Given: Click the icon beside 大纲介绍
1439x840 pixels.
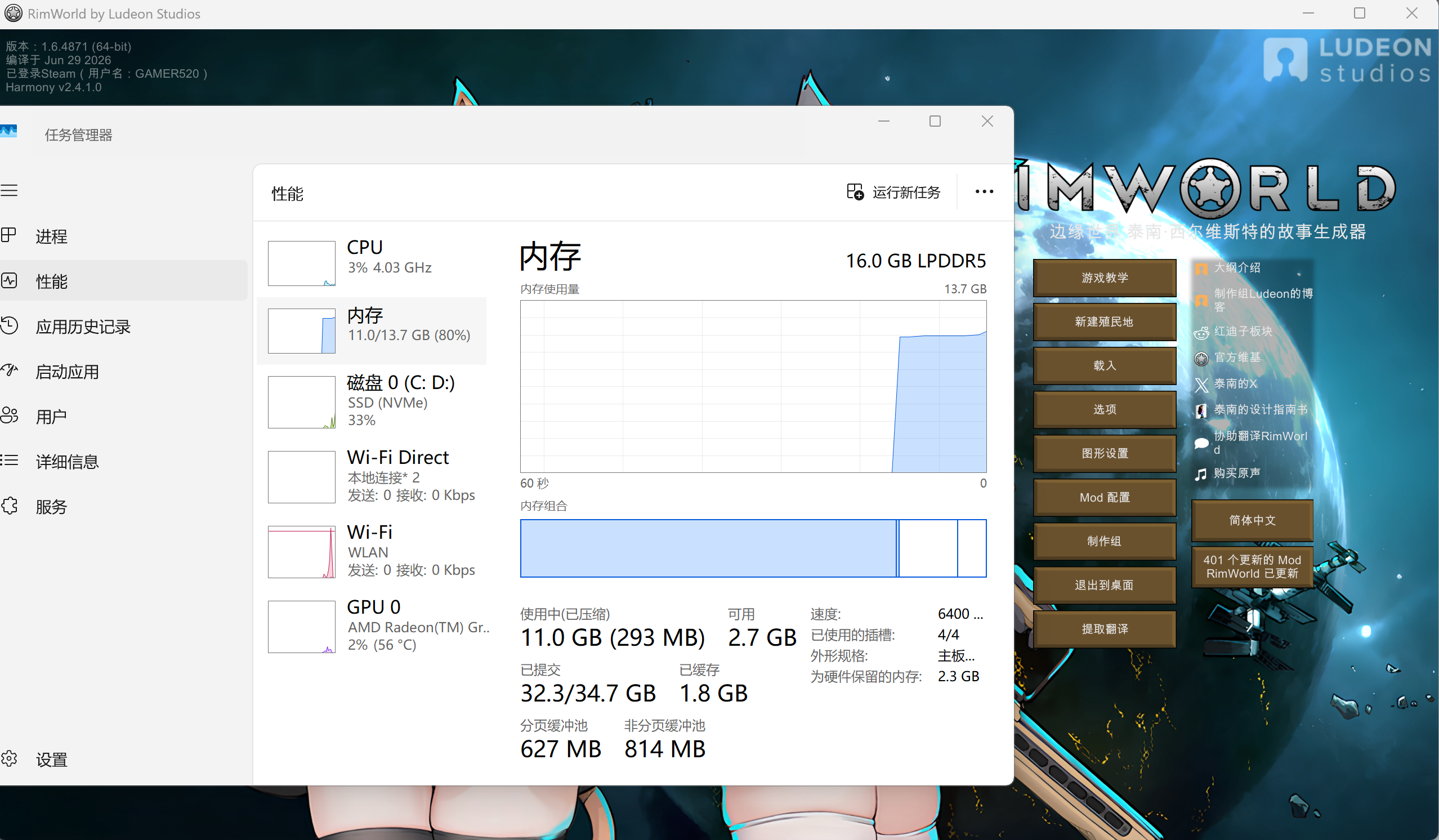Looking at the screenshot, I should coord(1201,269).
